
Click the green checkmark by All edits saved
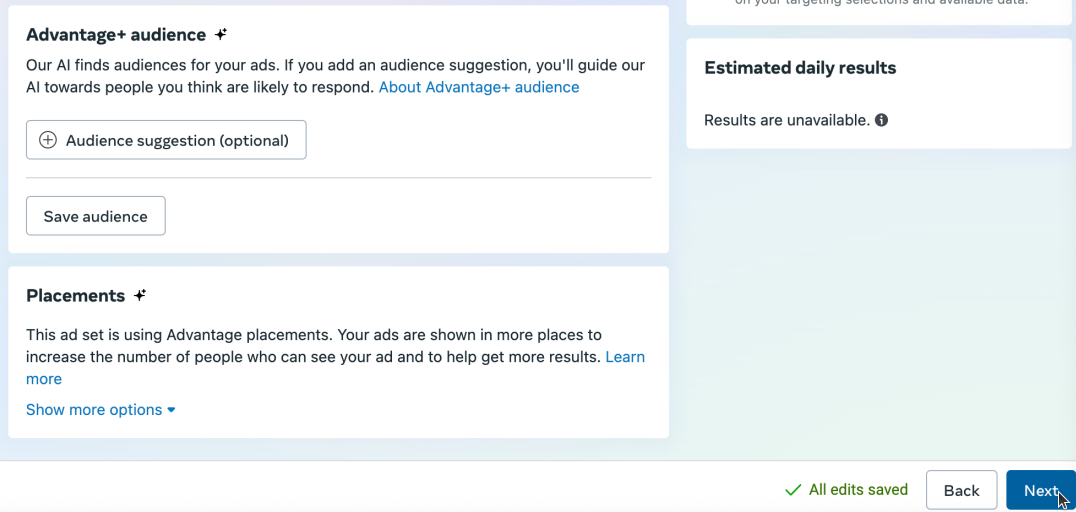pos(793,490)
